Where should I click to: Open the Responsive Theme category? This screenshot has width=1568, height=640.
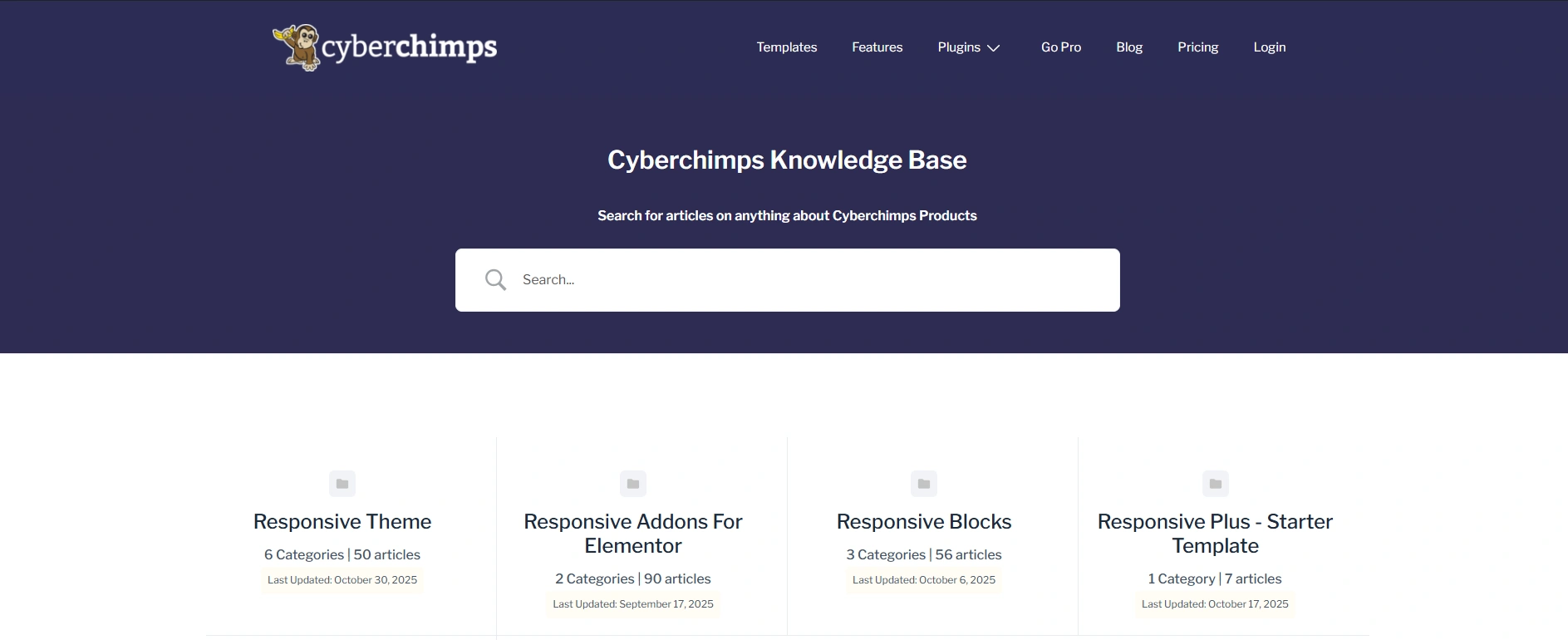[342, 522]
